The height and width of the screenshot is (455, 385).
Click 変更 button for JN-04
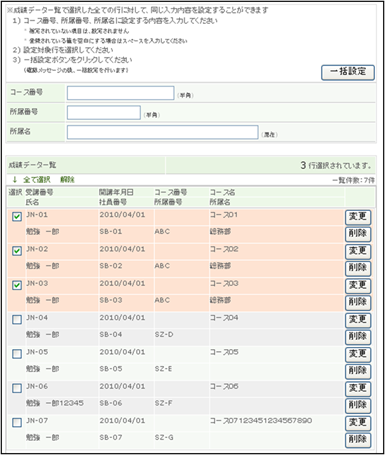(358, 320)
